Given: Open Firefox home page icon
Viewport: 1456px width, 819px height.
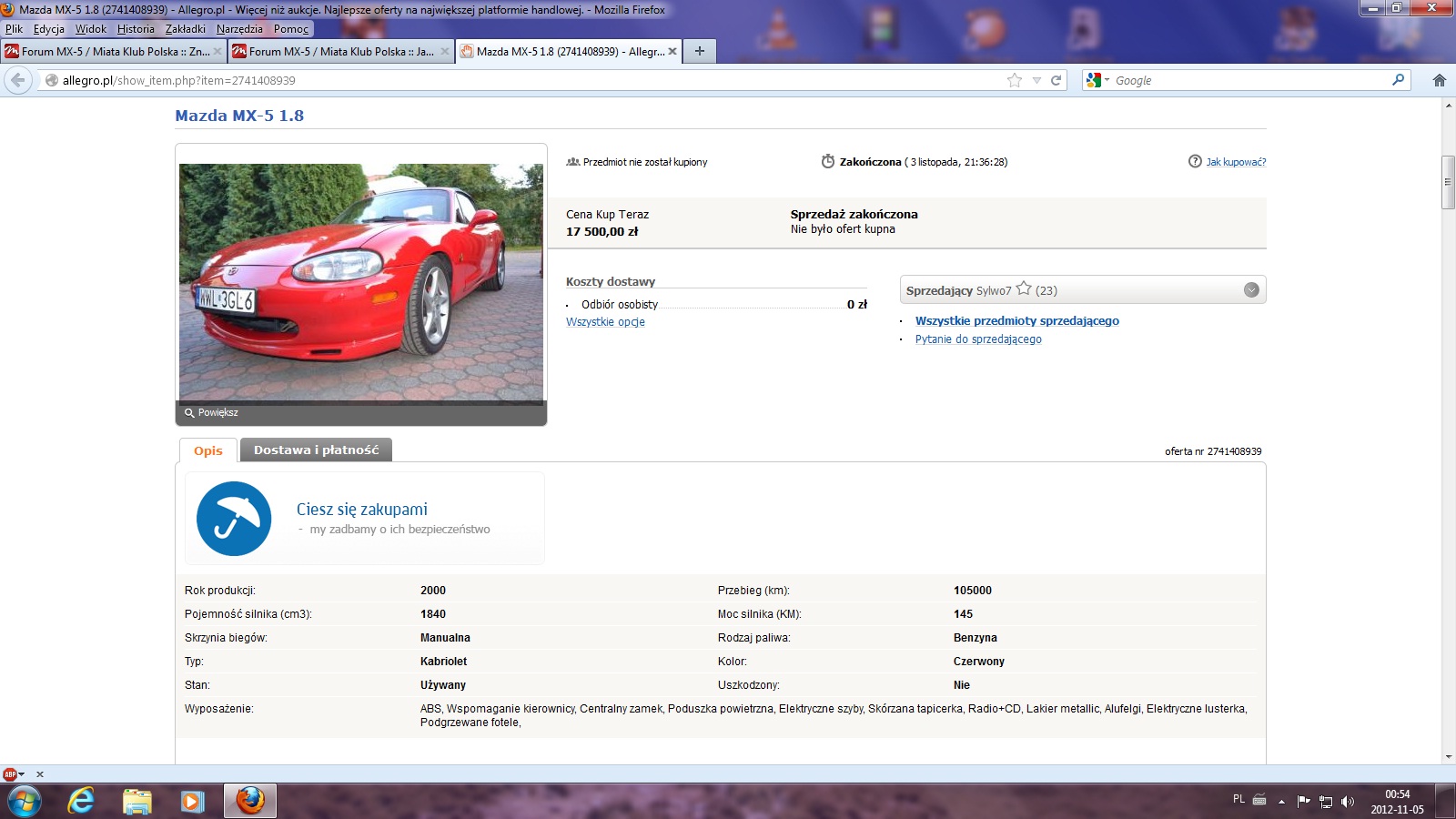Looking at the screenshot, I should [x=1440, y=80].
